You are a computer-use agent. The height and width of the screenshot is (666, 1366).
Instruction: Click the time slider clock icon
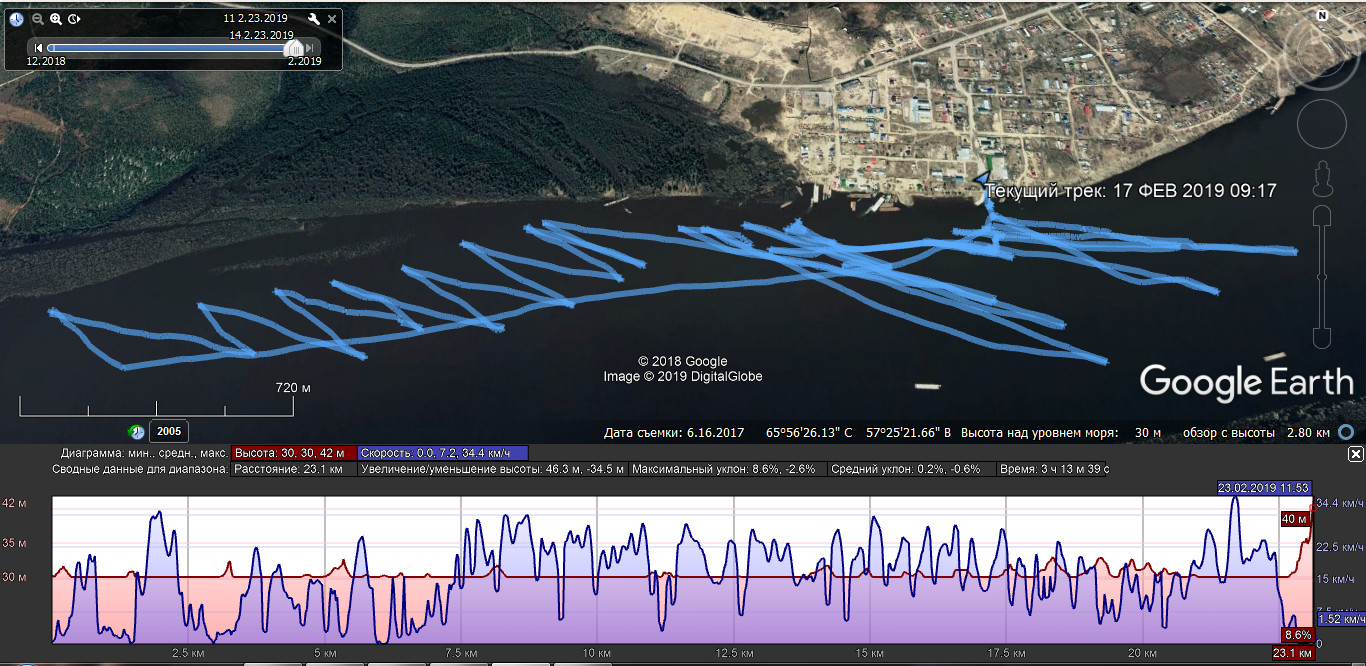17,19
